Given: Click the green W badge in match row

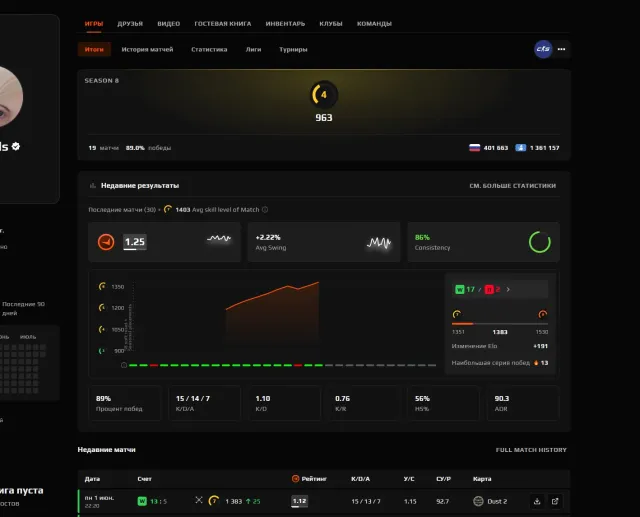Looking at the screenshot, I should pos(142,501).
